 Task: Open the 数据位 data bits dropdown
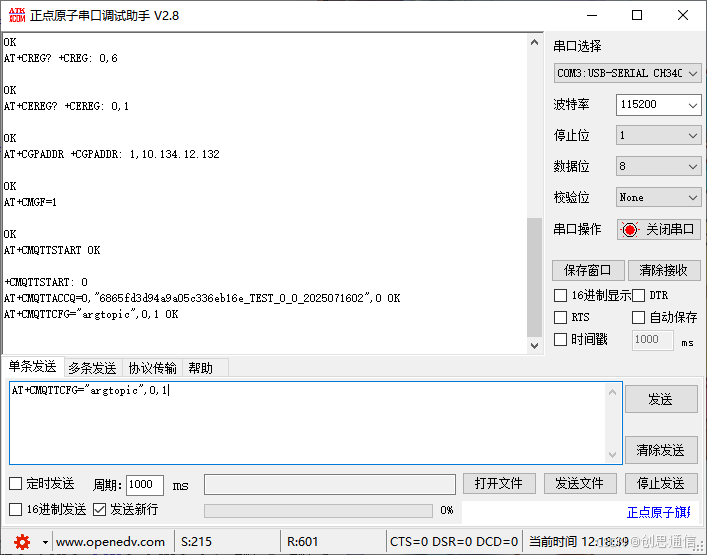658,166
